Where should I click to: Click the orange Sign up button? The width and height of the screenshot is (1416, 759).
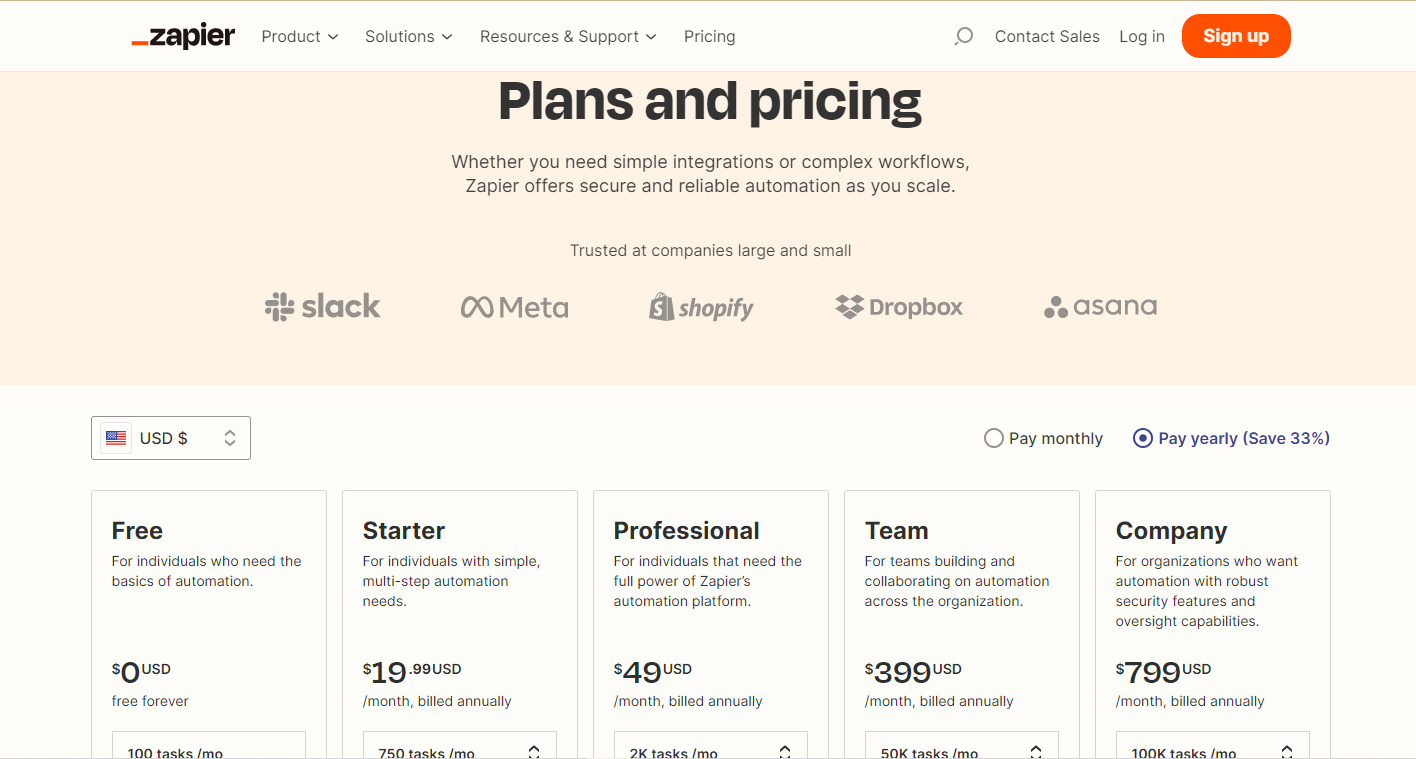point(1236,36)
